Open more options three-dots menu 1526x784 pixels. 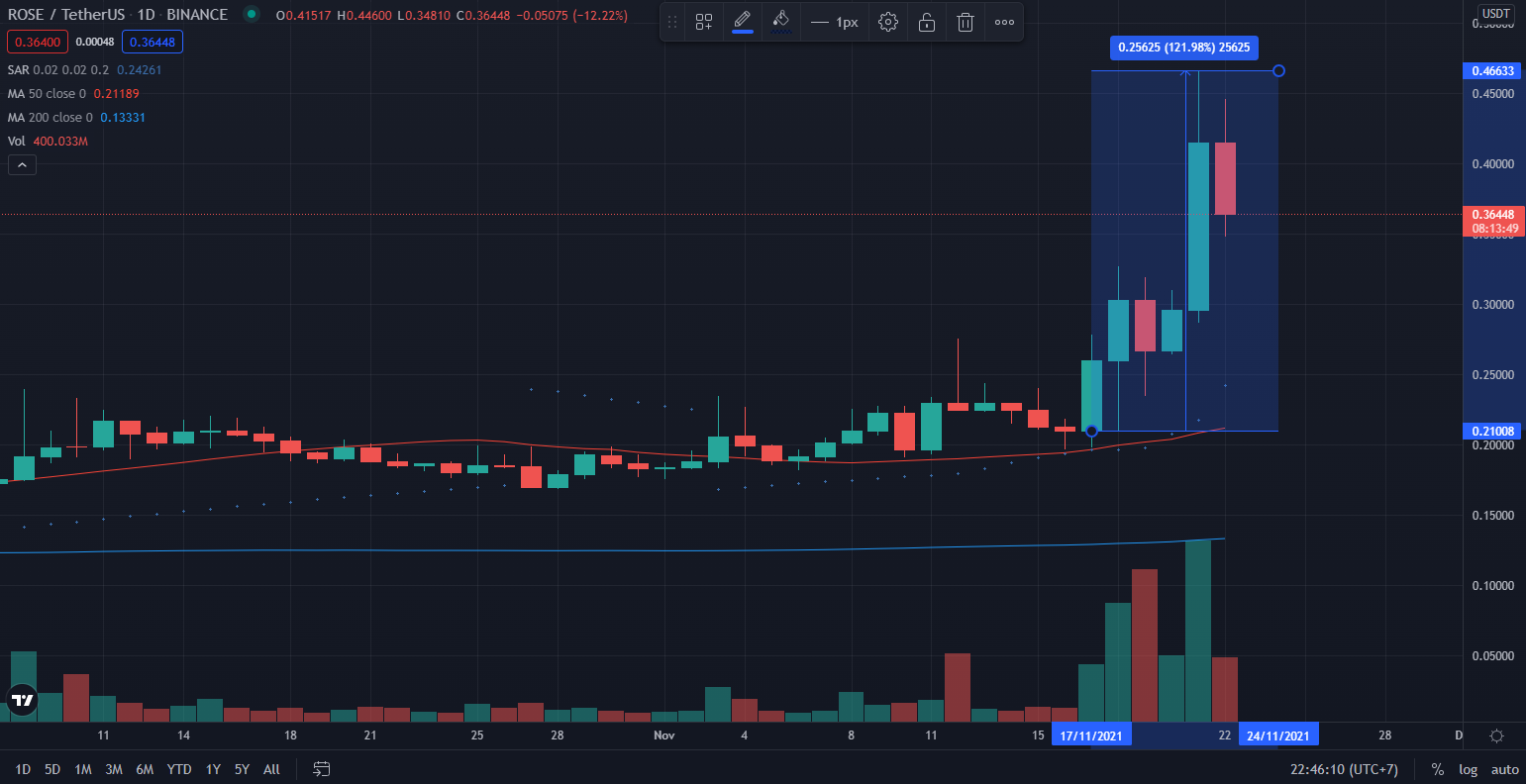(1004, 22)
